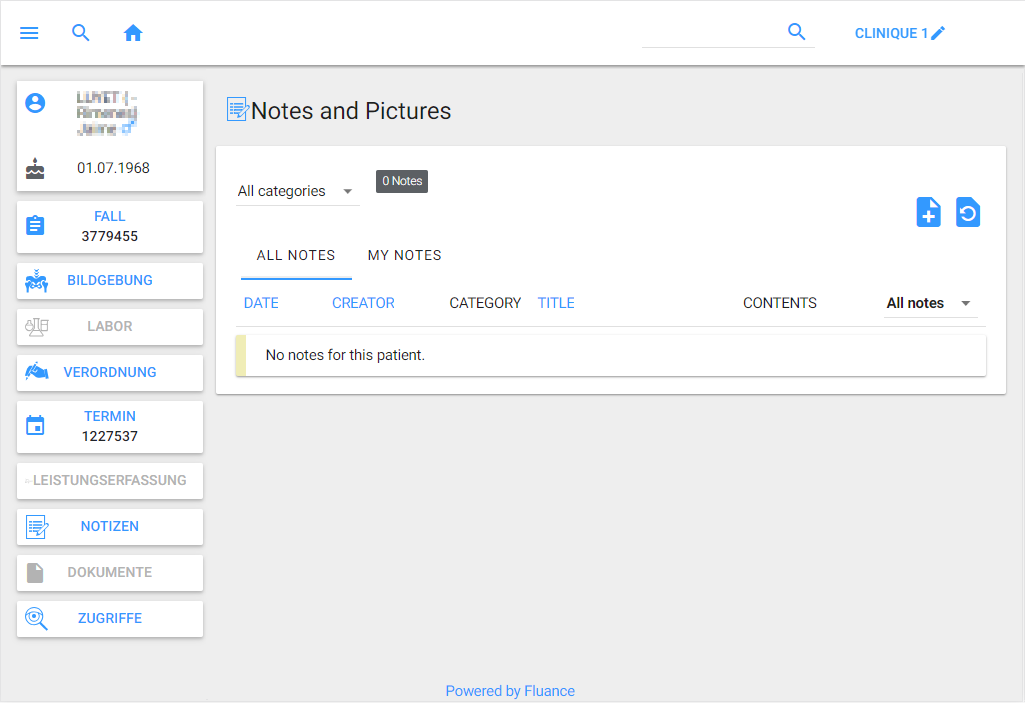
Task: Click the top search input field
Action: tap(712, 33)
